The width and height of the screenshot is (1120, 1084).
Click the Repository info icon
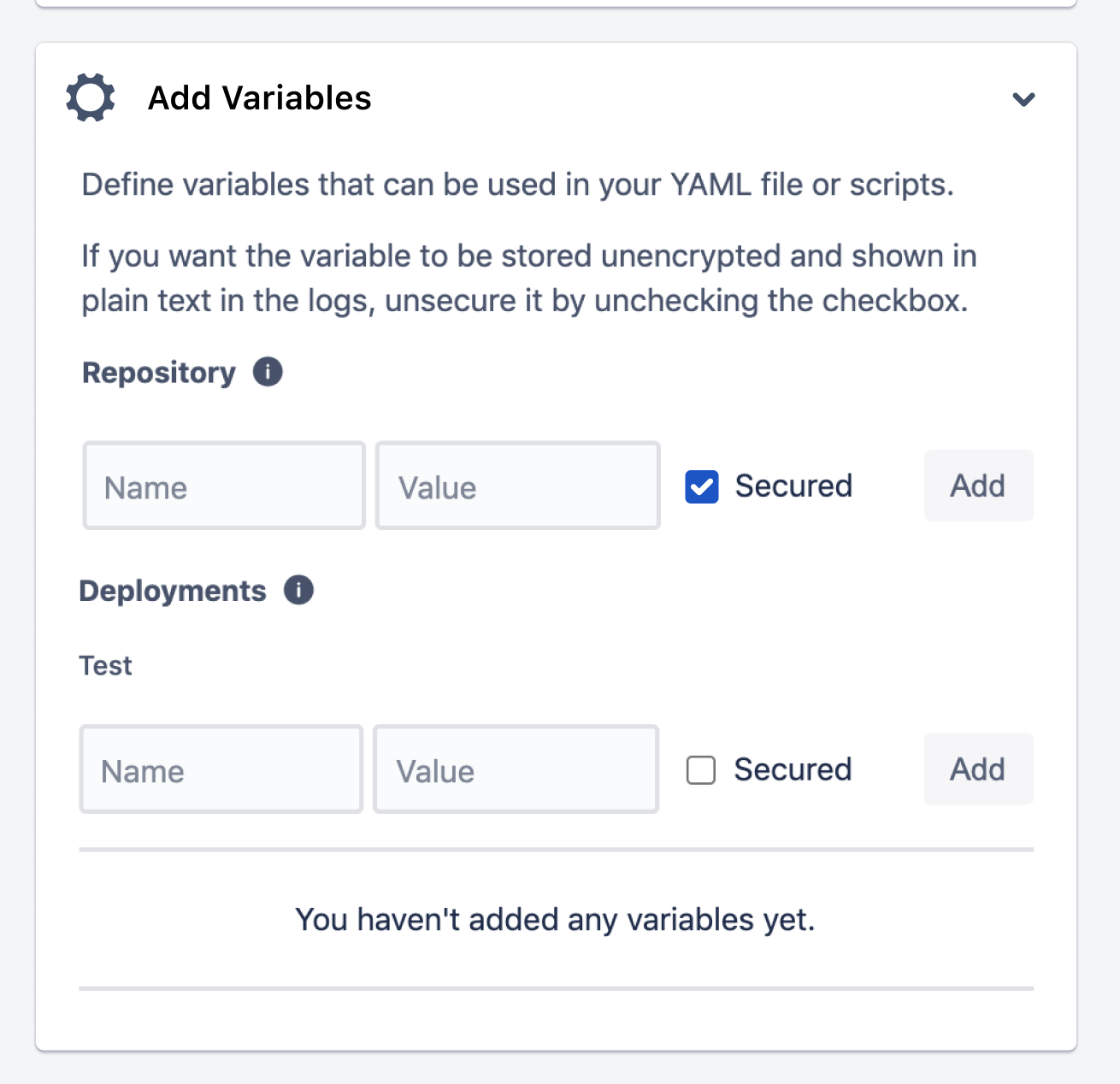pos(268,372)
